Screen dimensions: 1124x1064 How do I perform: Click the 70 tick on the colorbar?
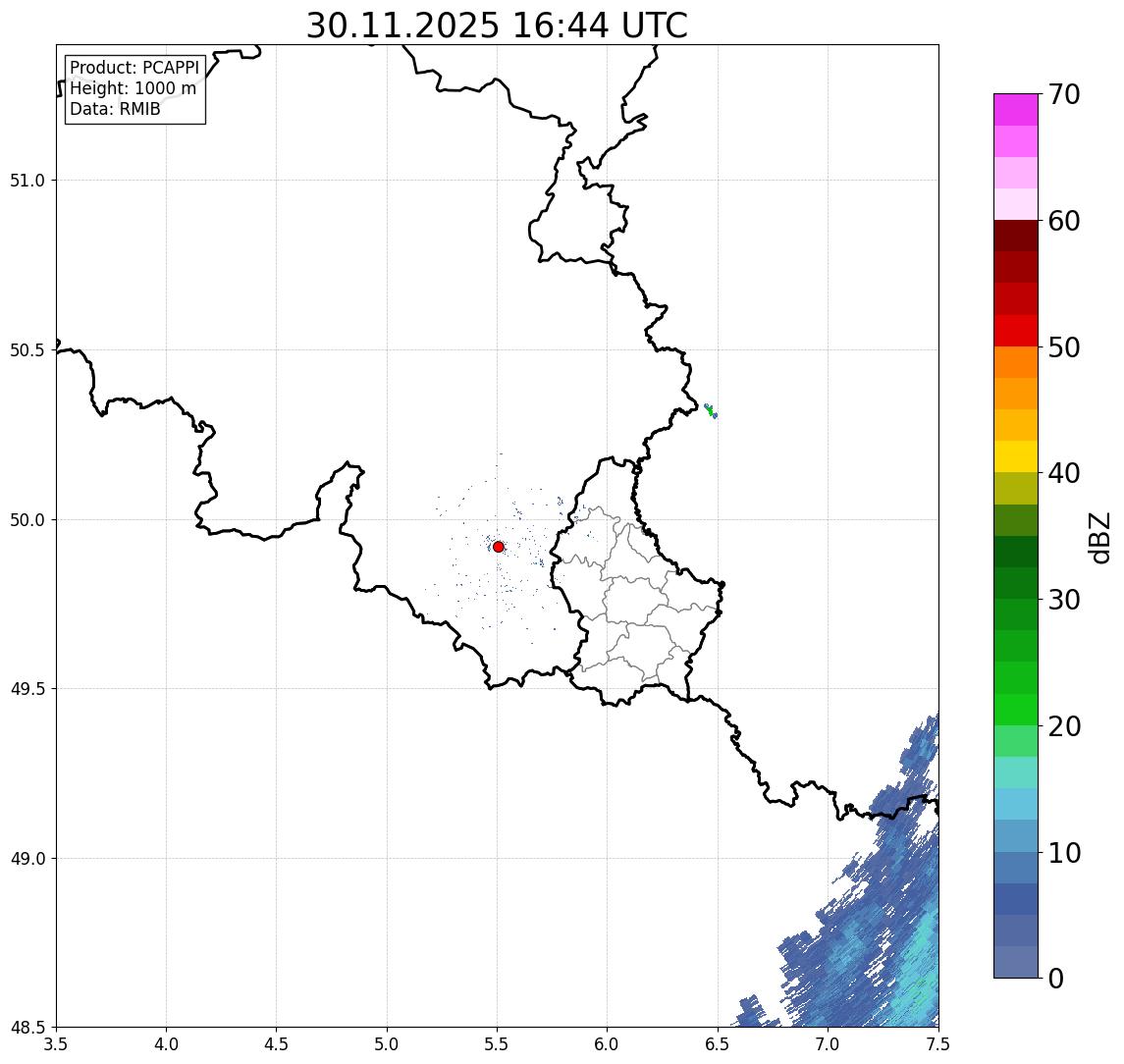tap(1064, 94)
